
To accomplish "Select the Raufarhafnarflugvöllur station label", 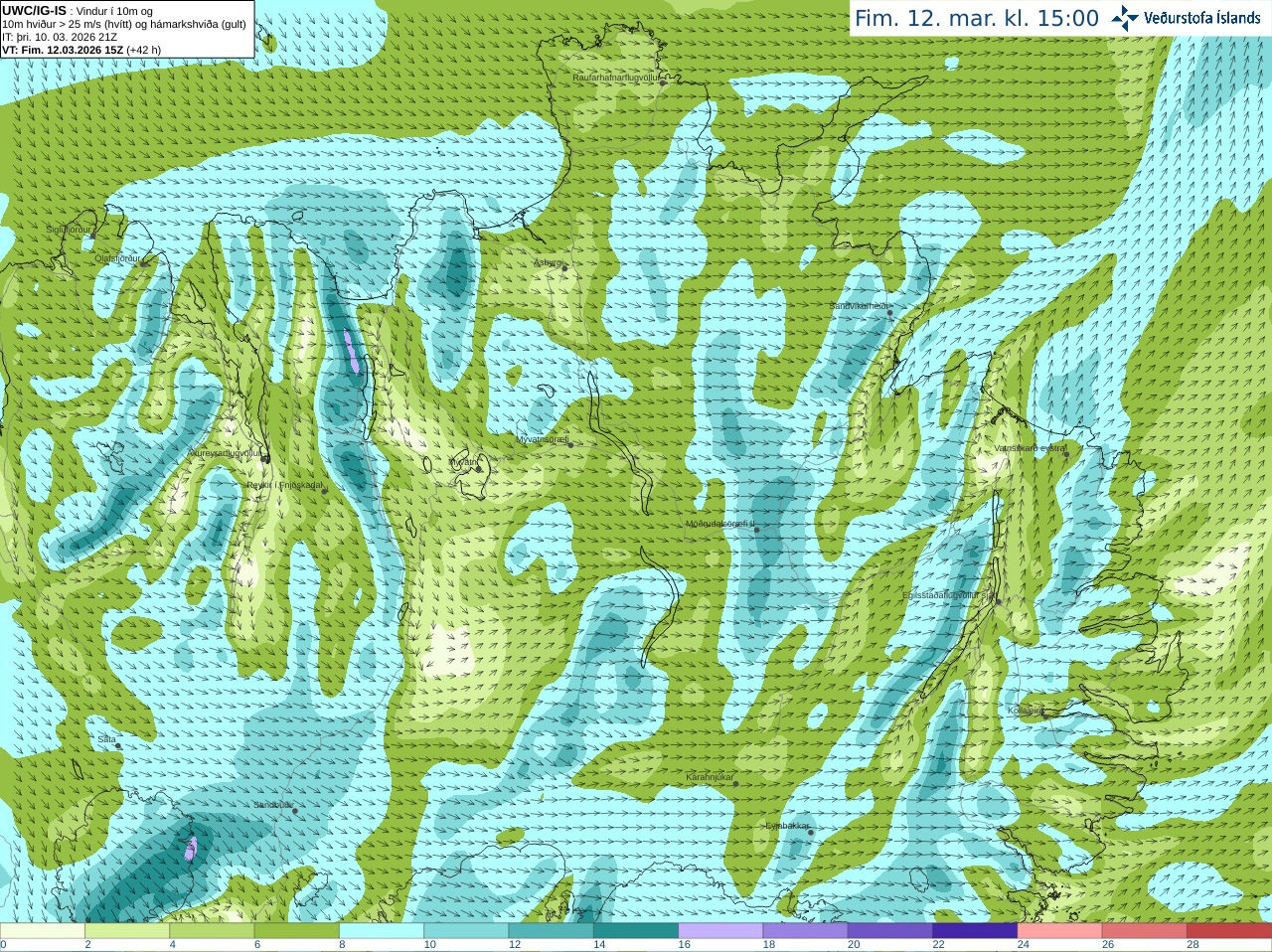I will click(616, 77).
